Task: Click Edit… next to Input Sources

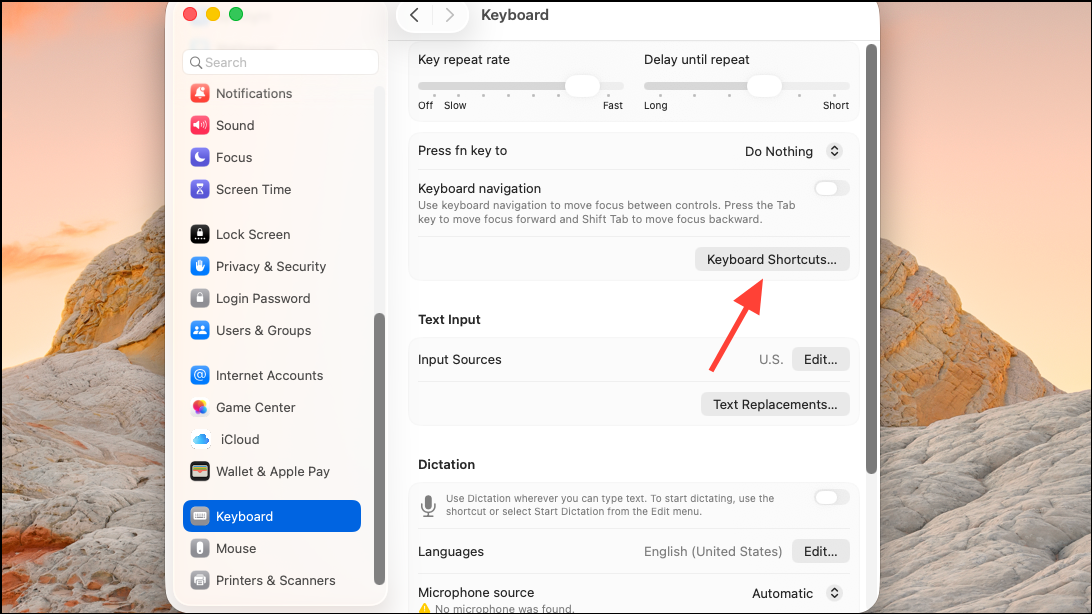Action: click(x=820, y=359)
